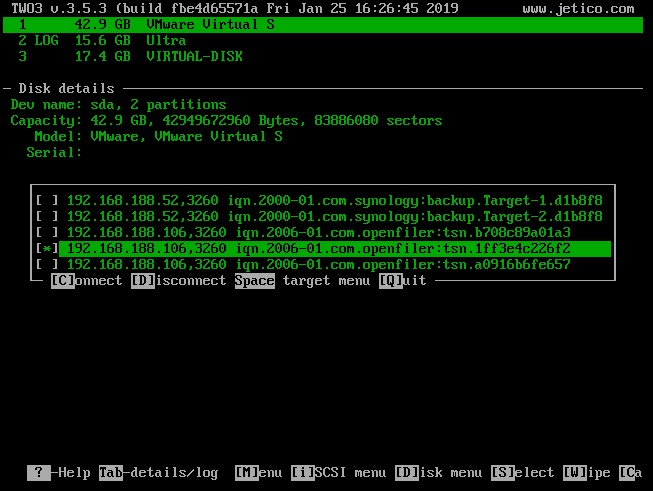Image resolution: width=653 pixels, height=491 pixels.
Task: Select the openfiler tsn.a0916b6fe657 entry text
Action: [319, 264]
